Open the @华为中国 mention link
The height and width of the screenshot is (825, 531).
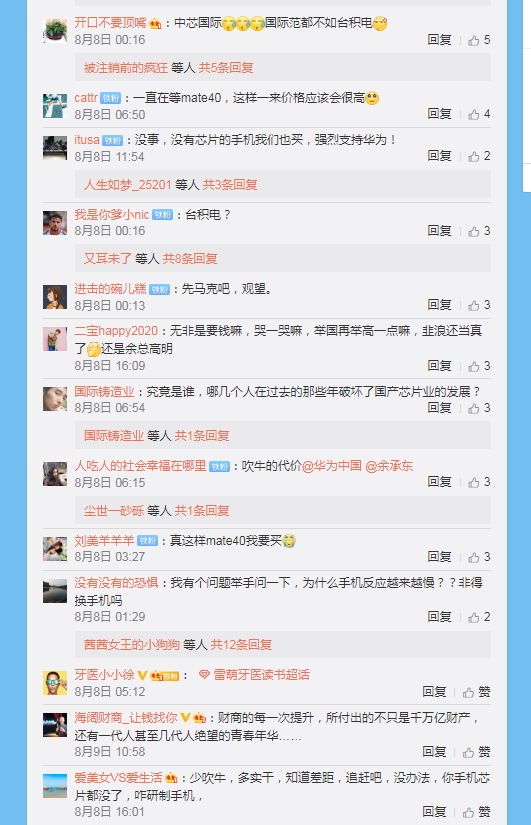pyautogui.click(x=332, y=466)
